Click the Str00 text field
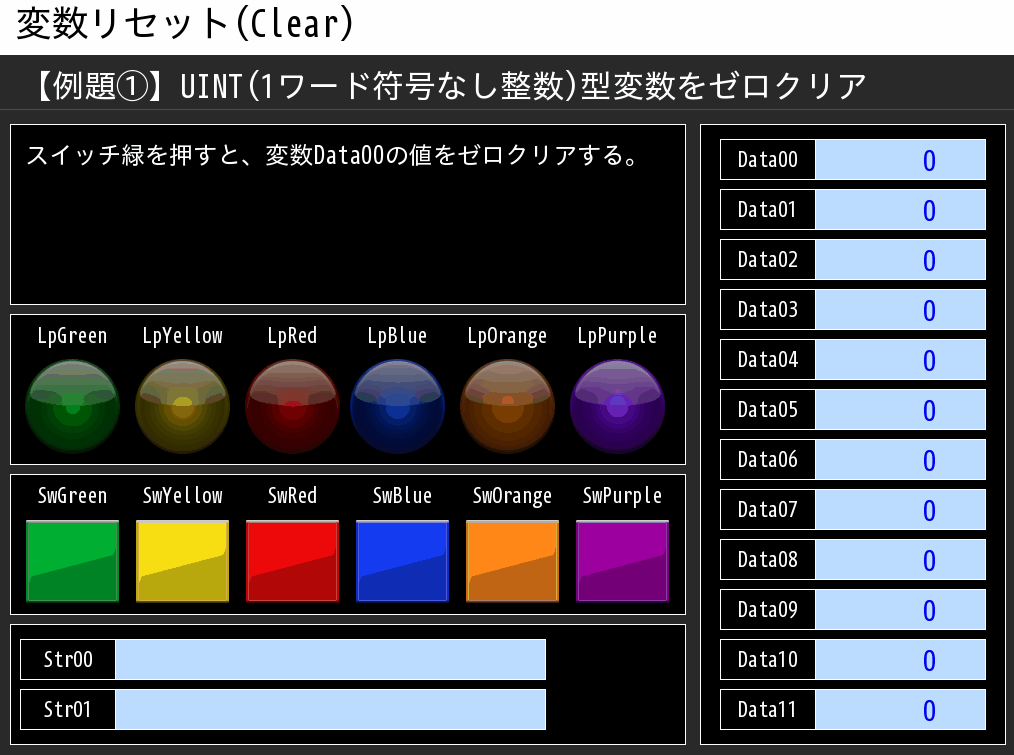Screen dimensions: 1014x755 [x=330, y=659]
